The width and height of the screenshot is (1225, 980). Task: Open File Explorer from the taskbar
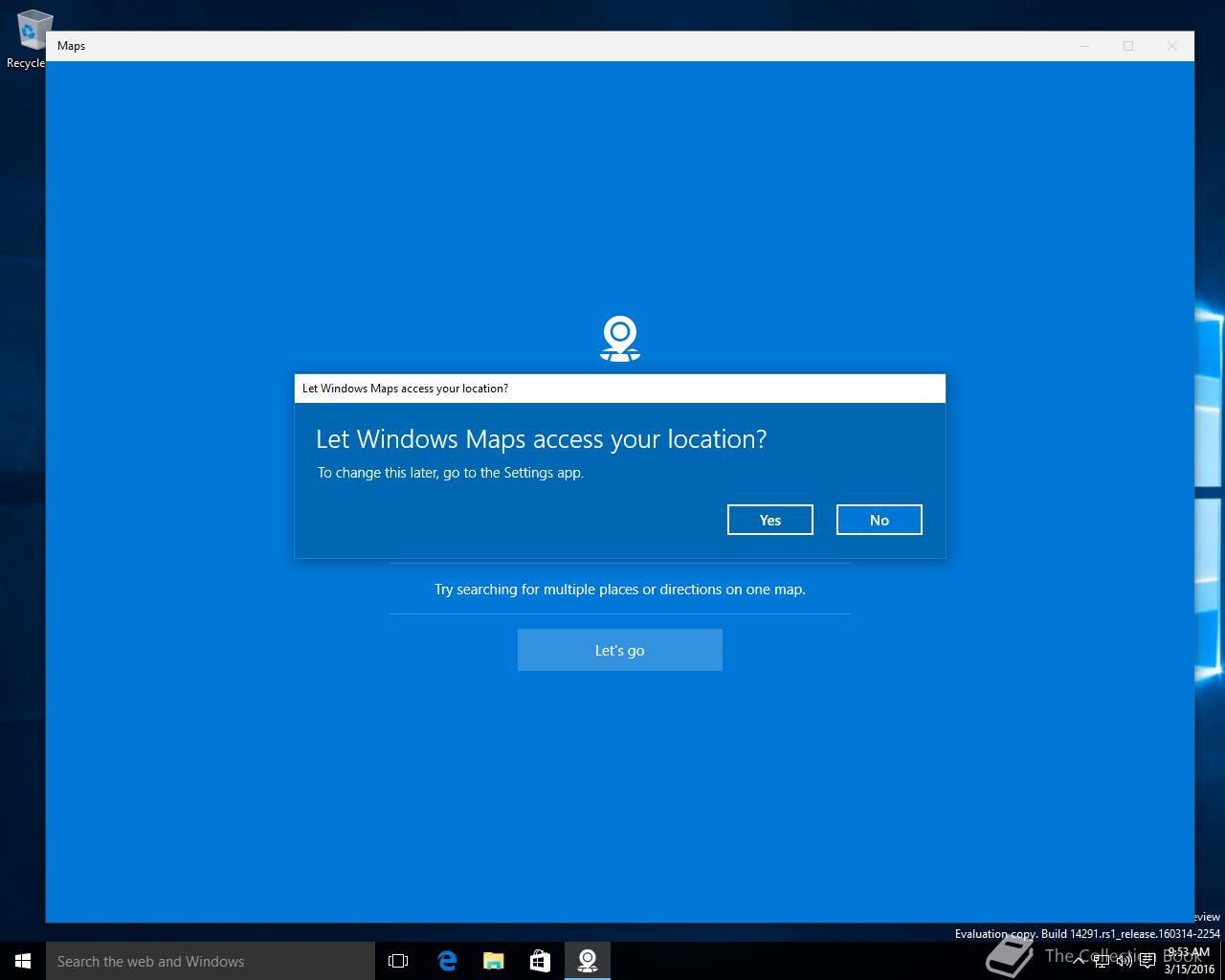[493, 961]
